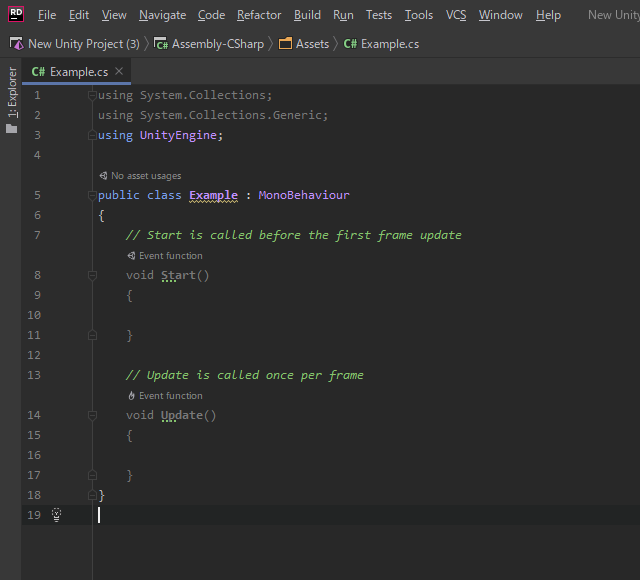This screenshot has width=640, height=580.
Task: Click the 'No asset usages' code lens
Action: (x=146, y=176)
